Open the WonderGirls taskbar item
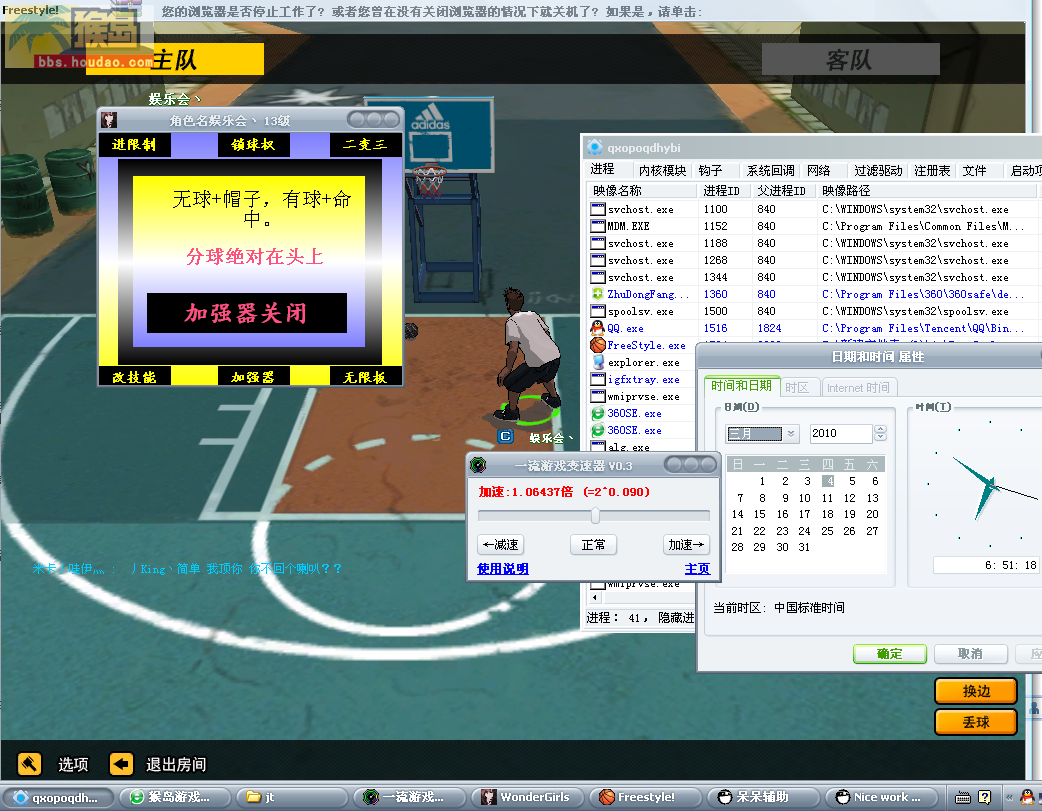Viewport: 1042px width, 811px height. click(x=528, y=797)
